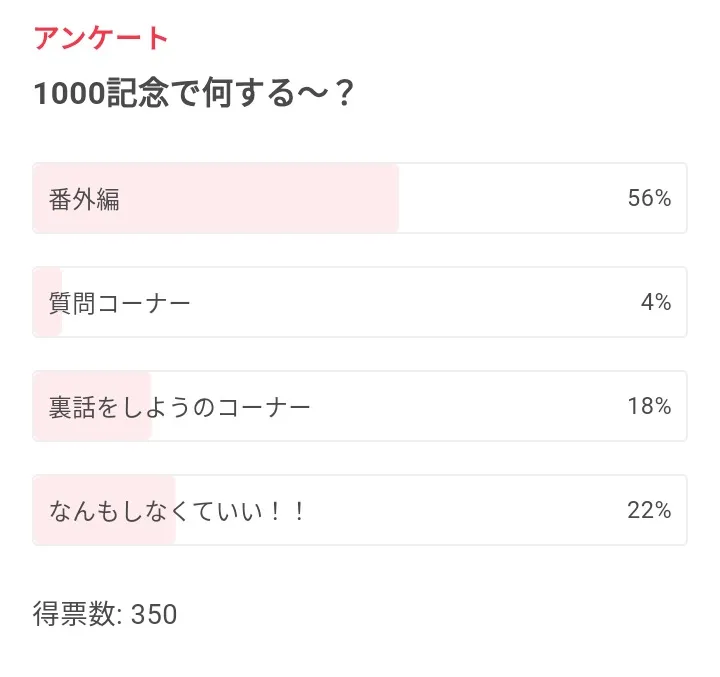Image resolution: width=720 pixels, height=677 pixels.
Task: Click the 22% result percentage
Action: click(649, 511)
